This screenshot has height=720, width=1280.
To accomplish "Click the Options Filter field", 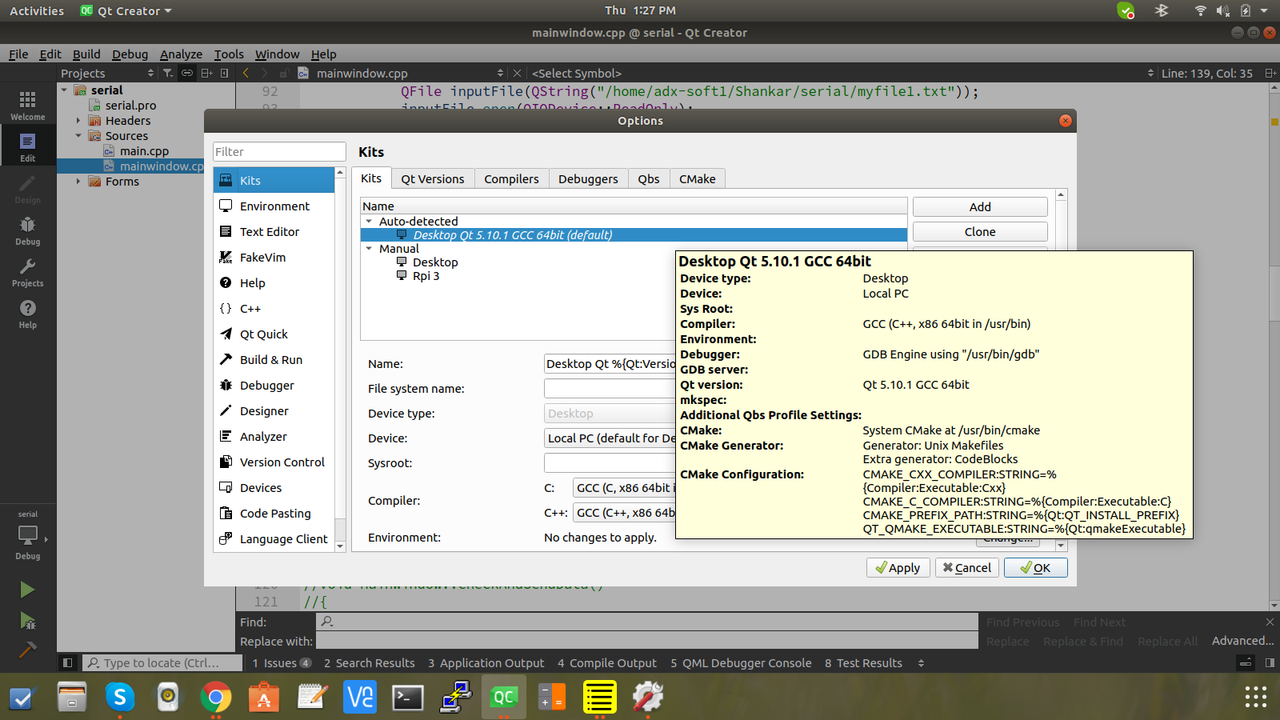I will click(279, 152).
